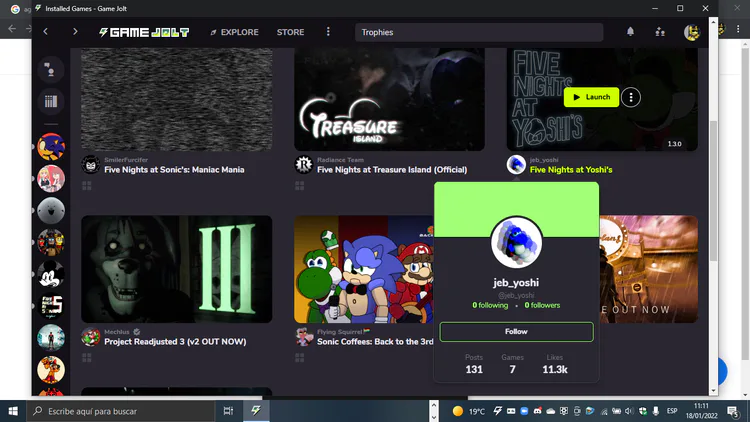Open Five Nights at Sonic's: Maniac Mania title
750x422 pixels.
point(174,170)
